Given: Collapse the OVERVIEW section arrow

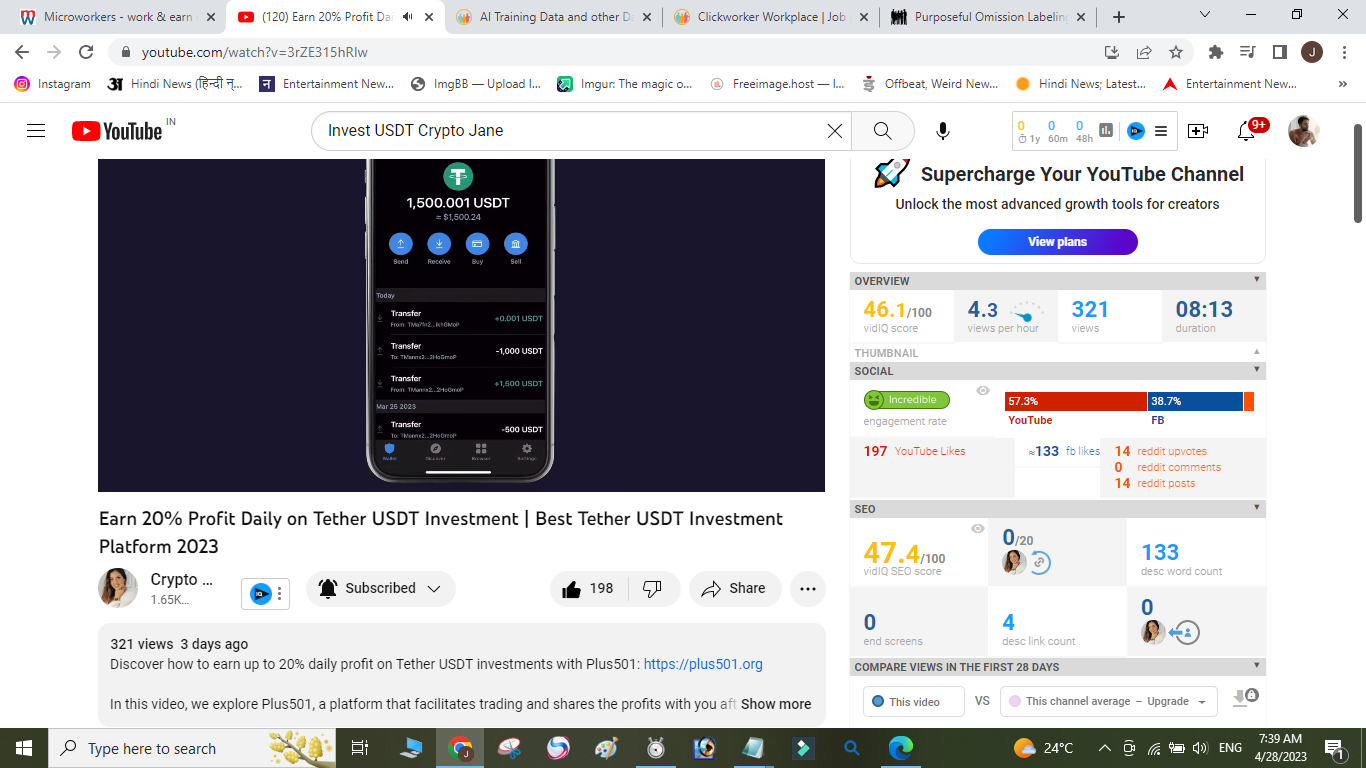Looking at the screenshot, I should pyautogui.click(x=1257, y=281).
